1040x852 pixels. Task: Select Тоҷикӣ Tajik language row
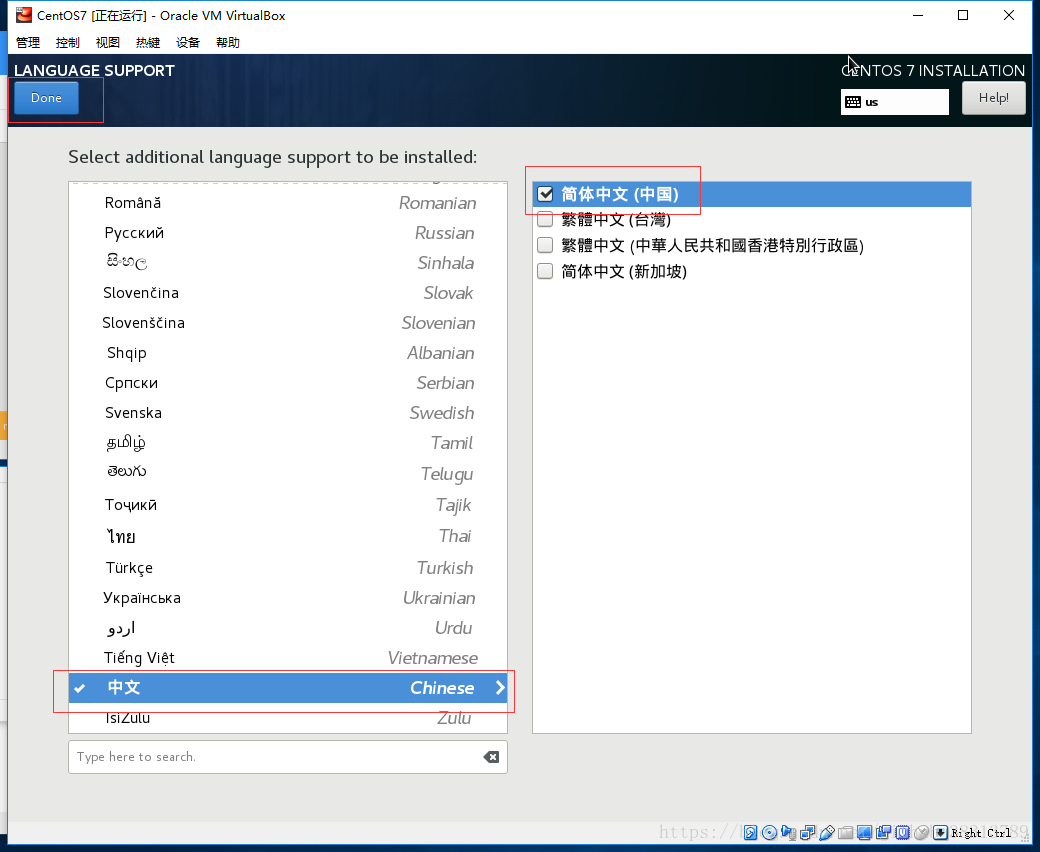coord(288,505)
